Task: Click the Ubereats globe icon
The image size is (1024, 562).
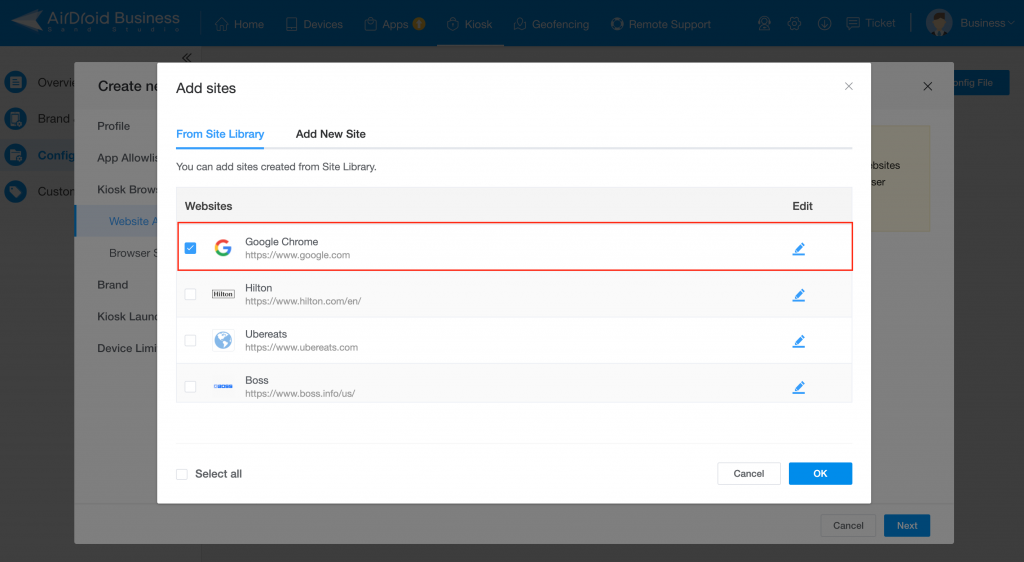Action: coord(223,340)
